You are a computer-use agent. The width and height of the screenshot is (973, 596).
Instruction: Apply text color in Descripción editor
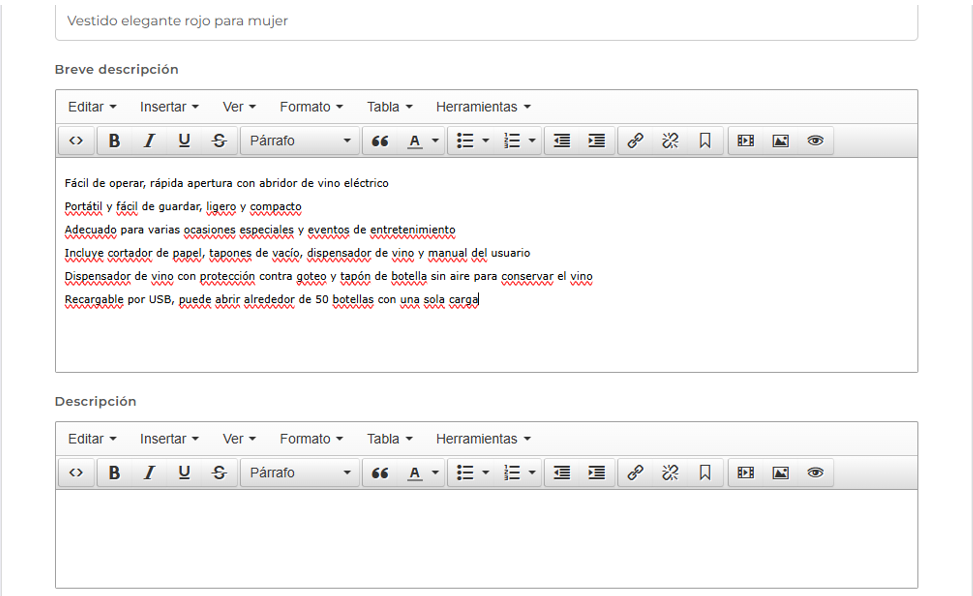point(415,473)
